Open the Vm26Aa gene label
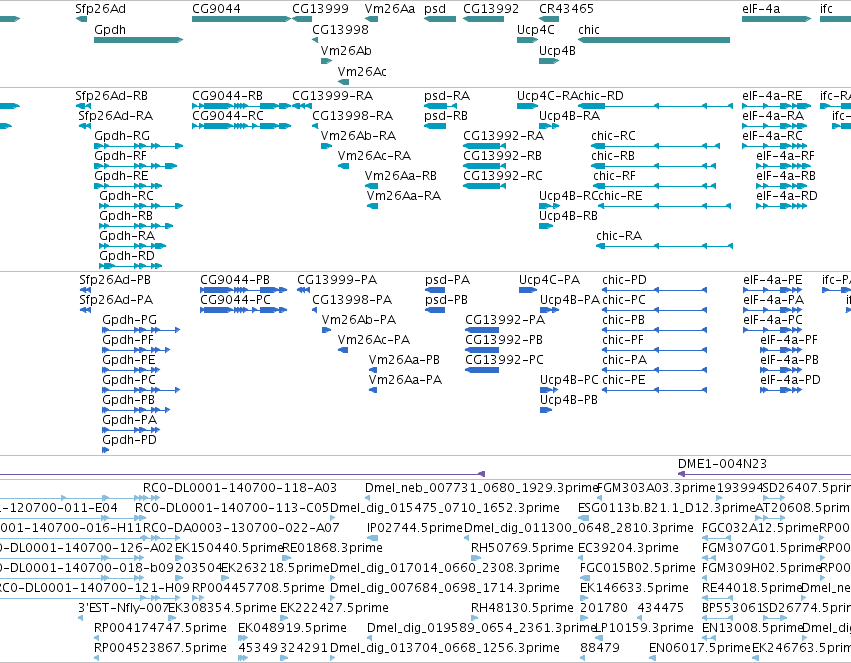851x663 pixels. click(390, 9)
